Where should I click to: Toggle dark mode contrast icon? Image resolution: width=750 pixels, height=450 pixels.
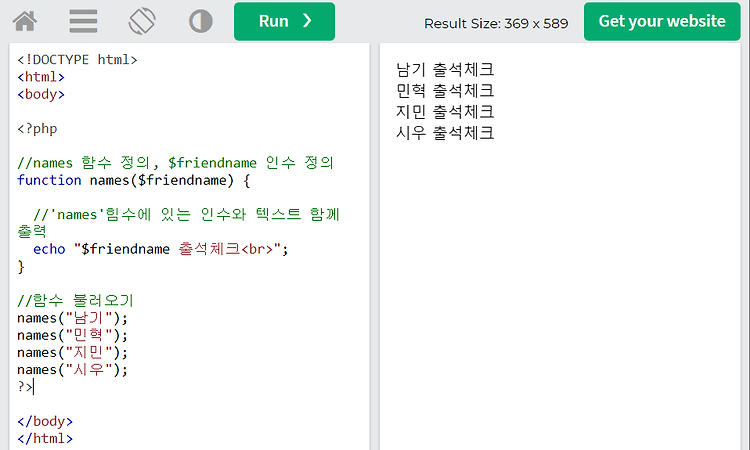[200, 21]
